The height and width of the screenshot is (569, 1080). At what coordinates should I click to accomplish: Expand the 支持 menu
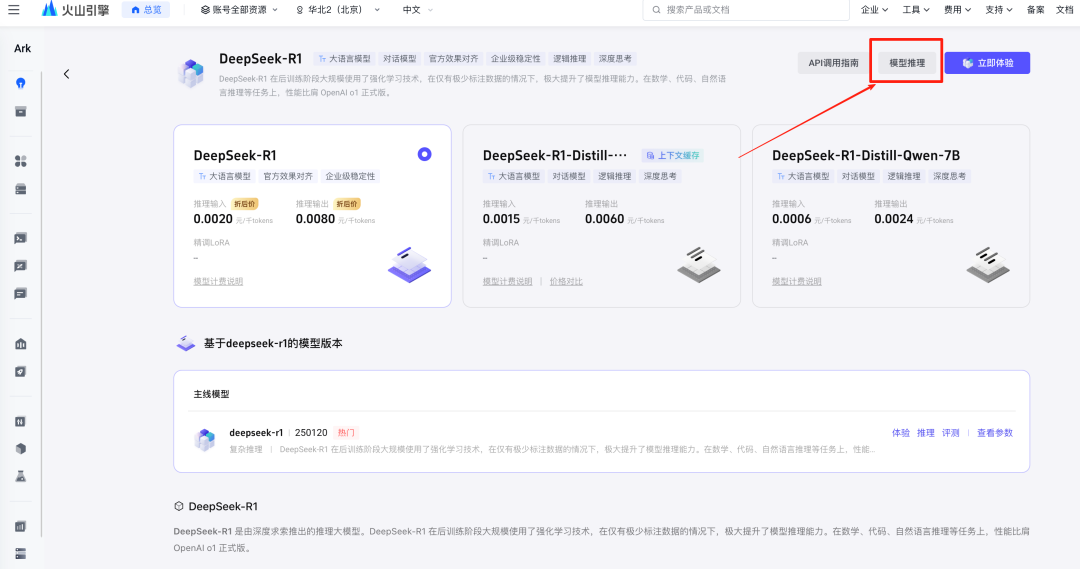tap(999, 10)
